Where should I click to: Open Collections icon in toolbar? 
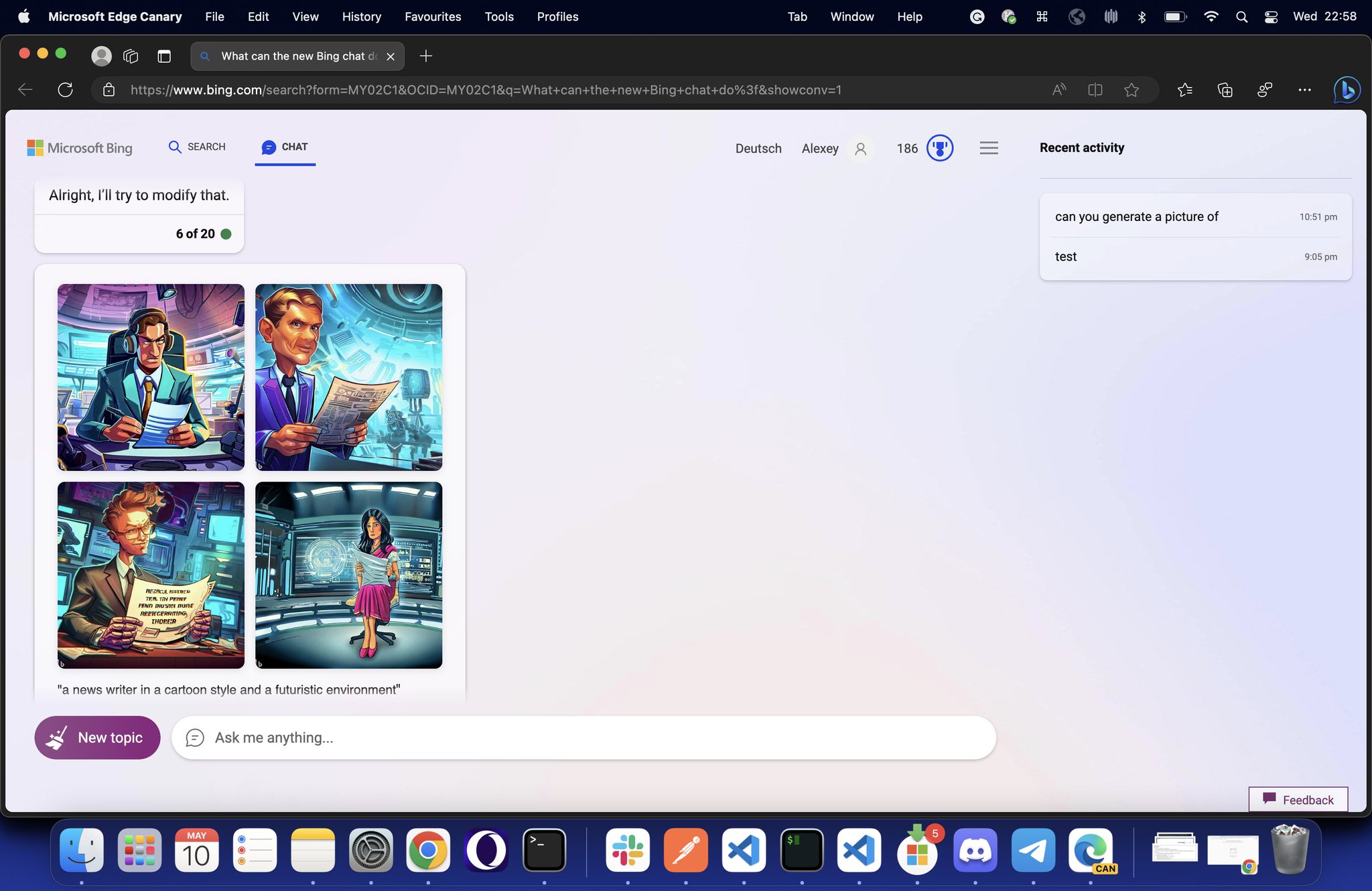pyautogui.click(x=1225, y=90)
